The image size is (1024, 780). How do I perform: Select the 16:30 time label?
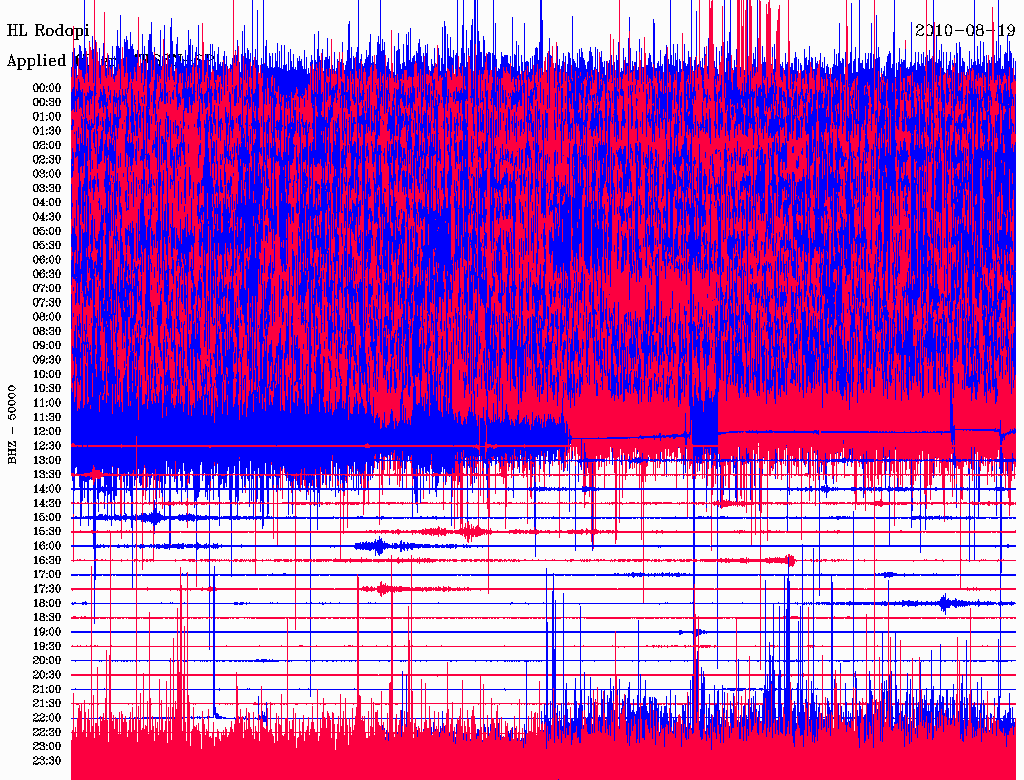[47, 561]
